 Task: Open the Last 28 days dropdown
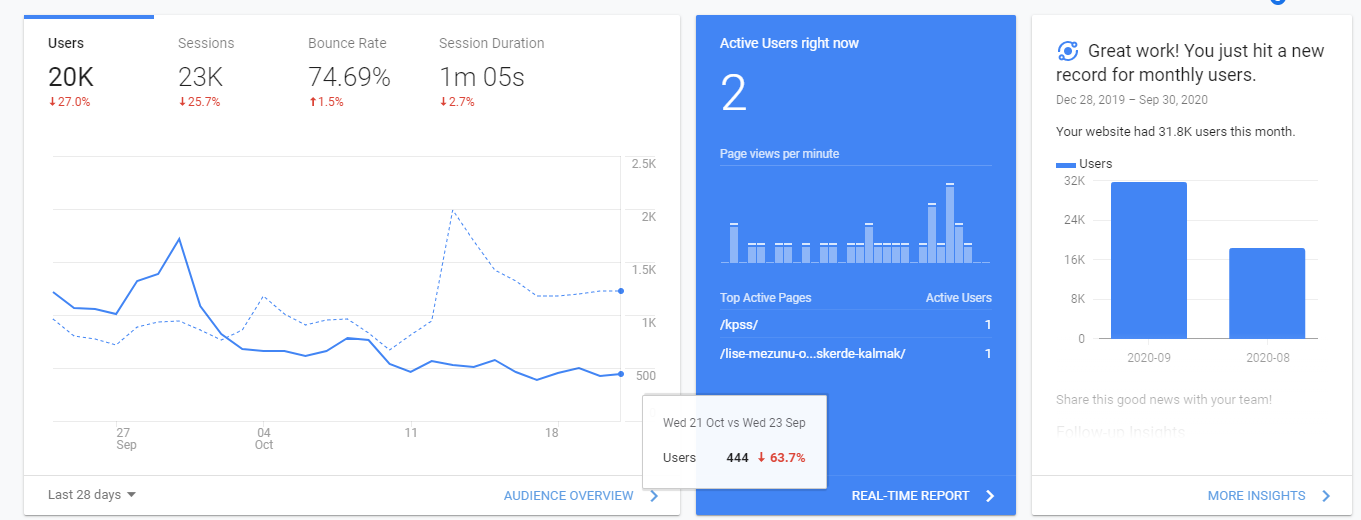[x=92, y=495]
